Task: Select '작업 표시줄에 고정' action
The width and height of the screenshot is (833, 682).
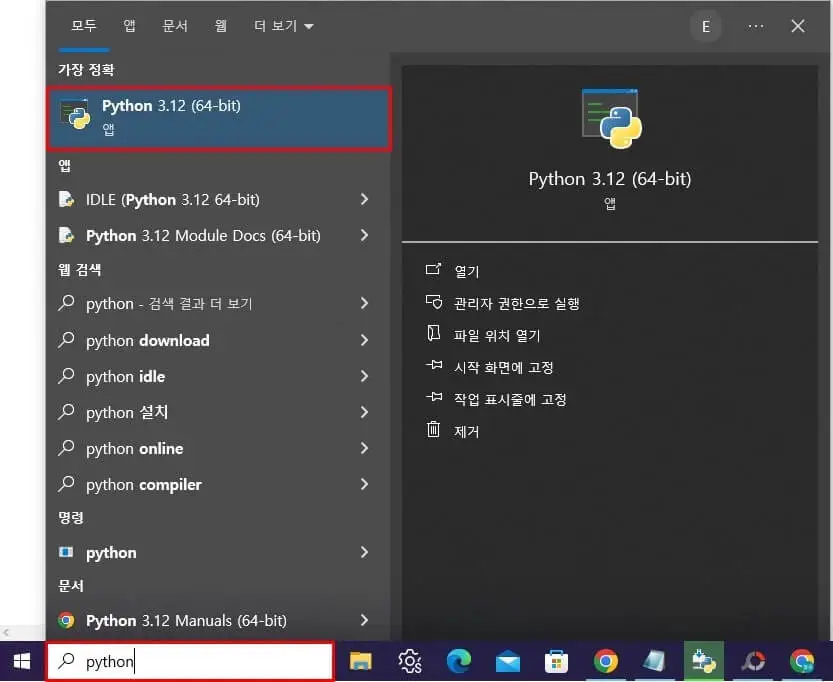Action: coord(509,399)
